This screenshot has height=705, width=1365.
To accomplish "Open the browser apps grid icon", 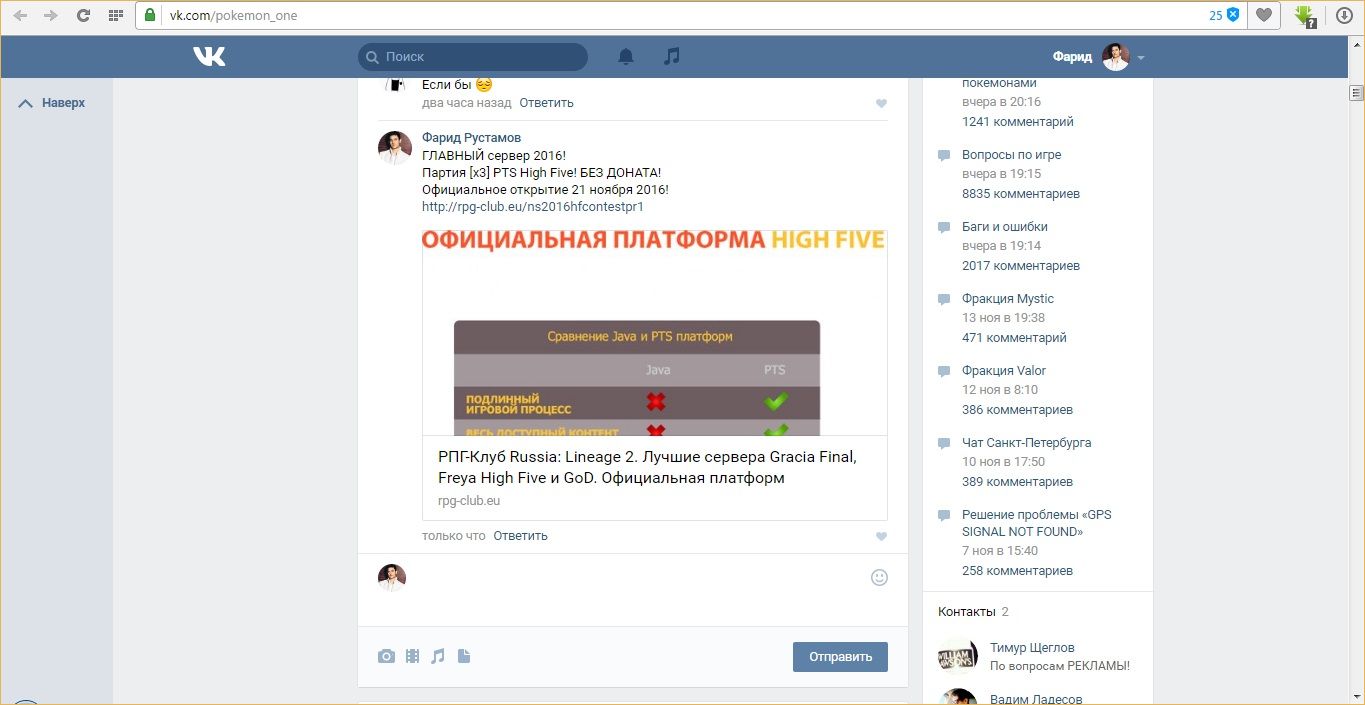I will click(115, 16).
